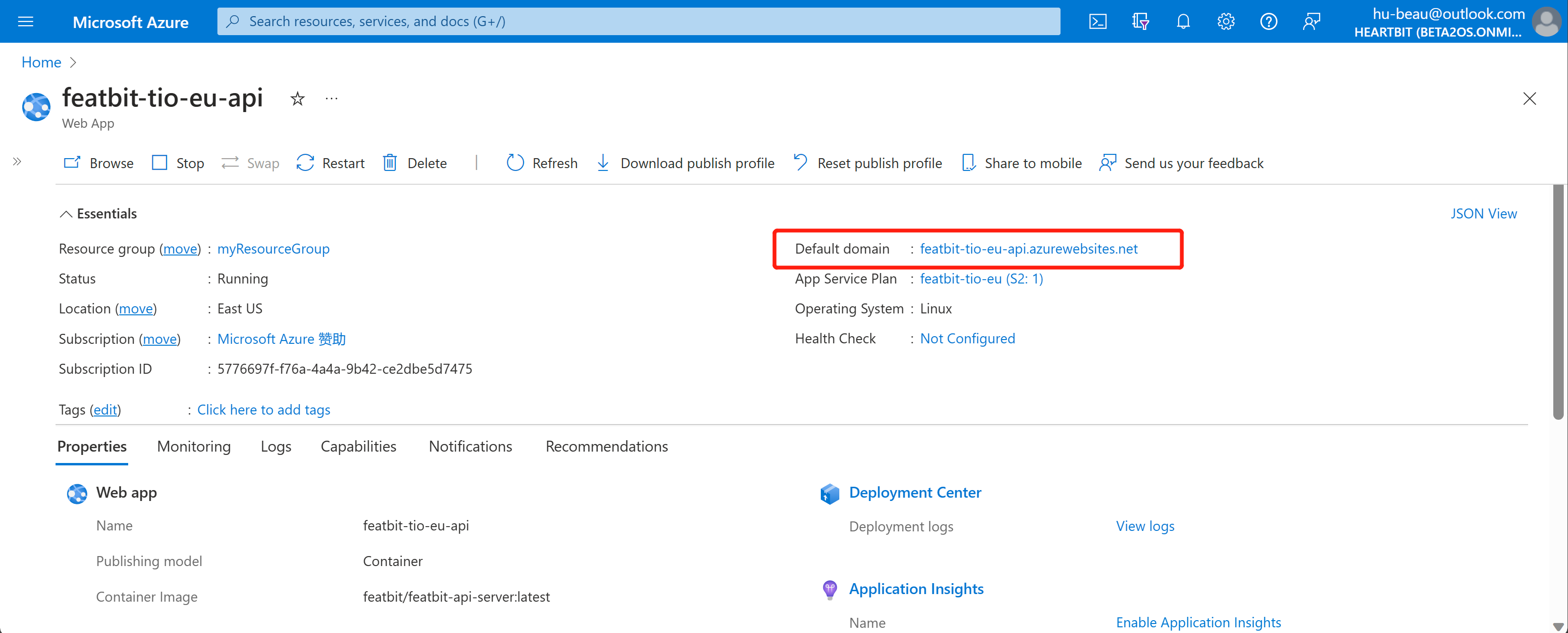Switch to the Recommendations tab
This screenshot has height=633, width=1568.
click(x=606, y=446)
